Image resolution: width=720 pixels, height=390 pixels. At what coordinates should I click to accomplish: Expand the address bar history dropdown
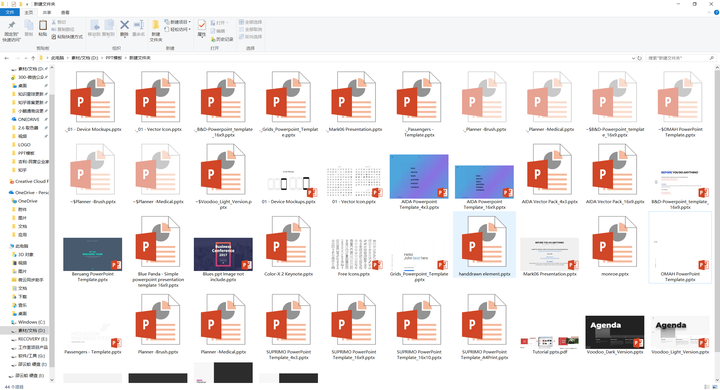(633, 58)
